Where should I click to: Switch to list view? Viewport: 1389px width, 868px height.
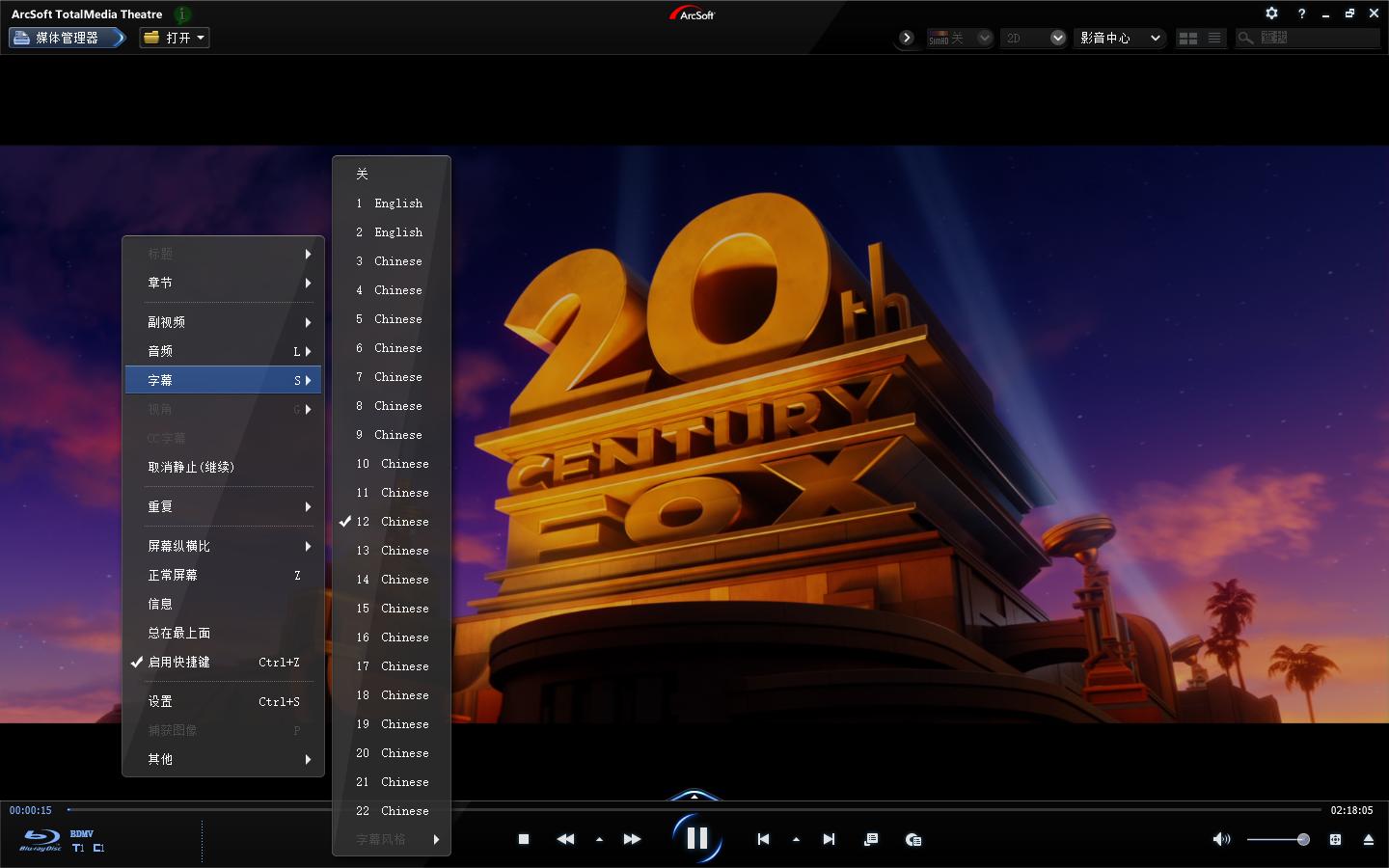pyautogui.click(x=1214, y=38)
